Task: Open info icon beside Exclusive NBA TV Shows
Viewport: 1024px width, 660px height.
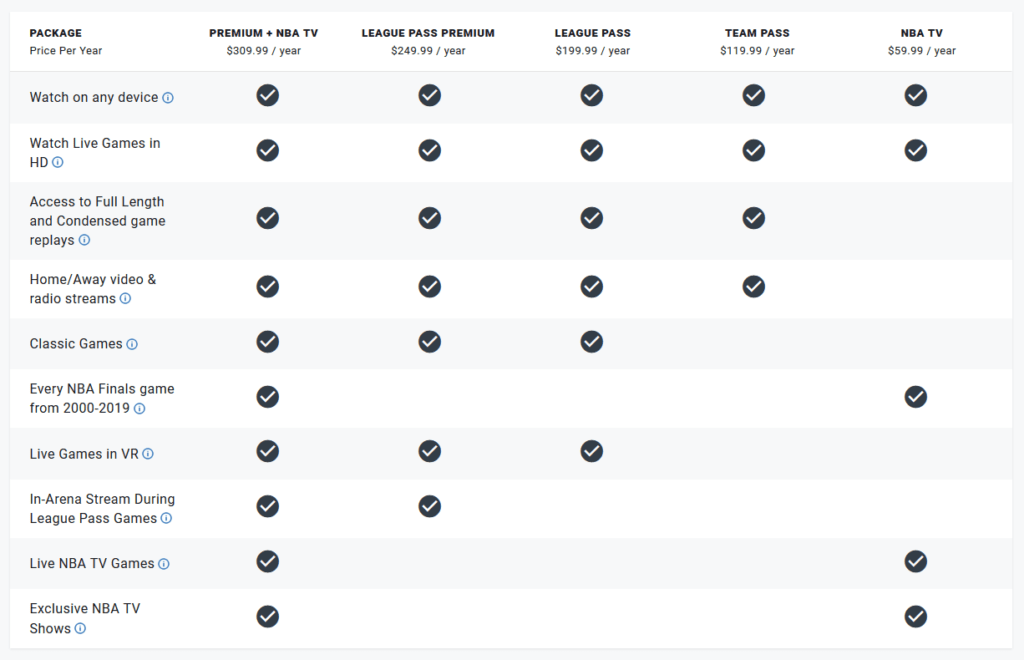Action: [80, 629]
